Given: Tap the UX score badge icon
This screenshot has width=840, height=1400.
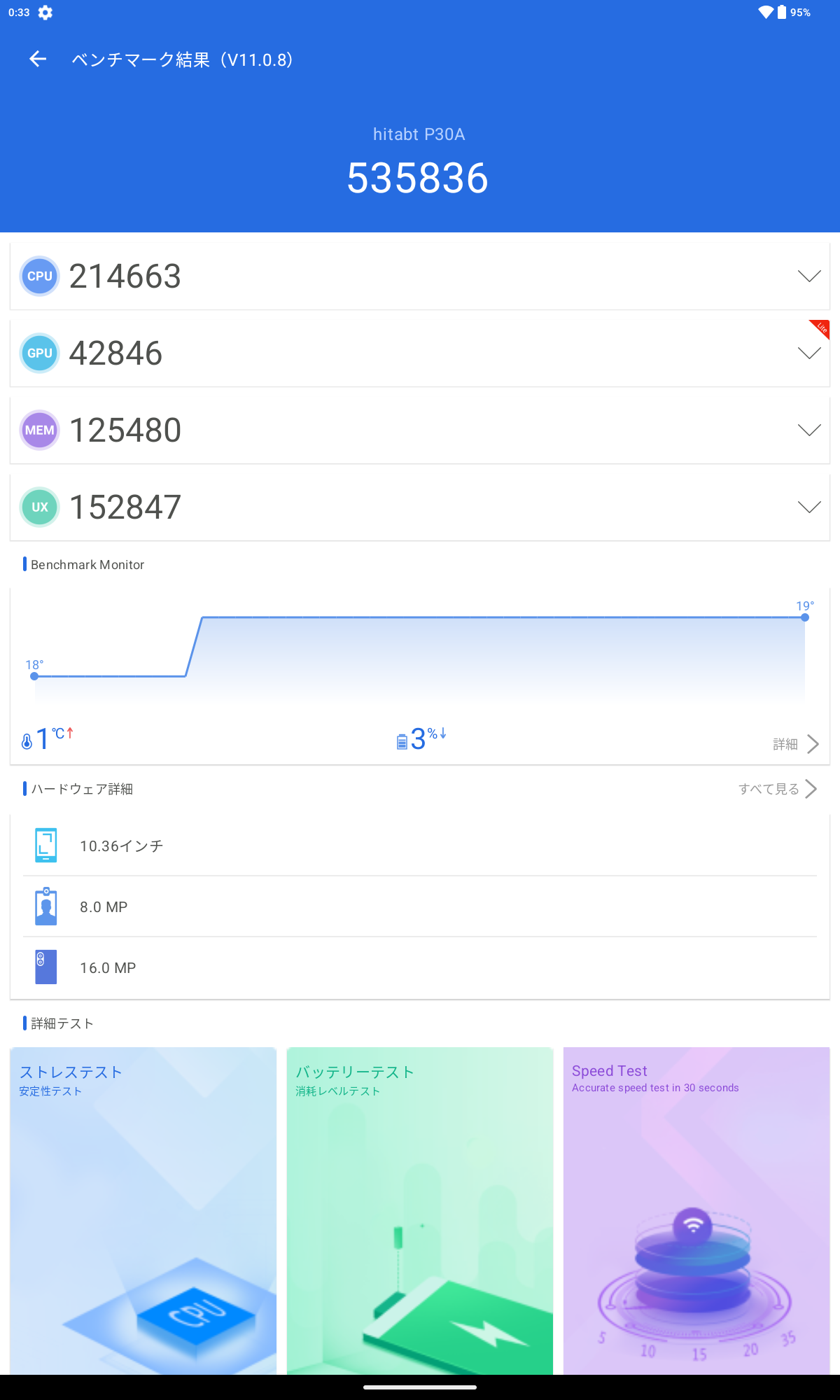Looking at the screenshot, I should click(x=40, y=507).
